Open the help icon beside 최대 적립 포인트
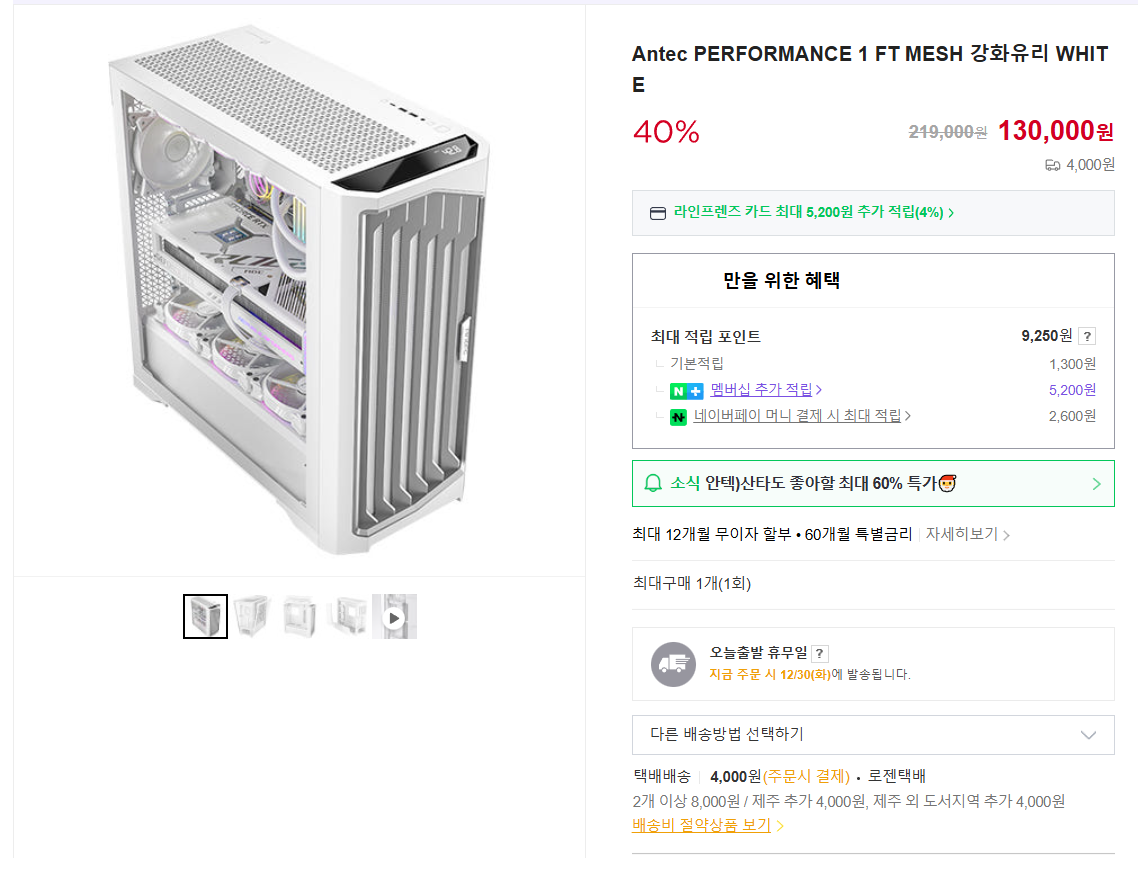 point(1087,336)
